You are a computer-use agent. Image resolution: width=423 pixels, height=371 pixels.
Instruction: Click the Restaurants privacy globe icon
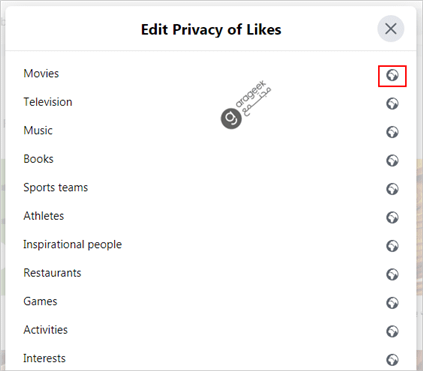(392, 274)
